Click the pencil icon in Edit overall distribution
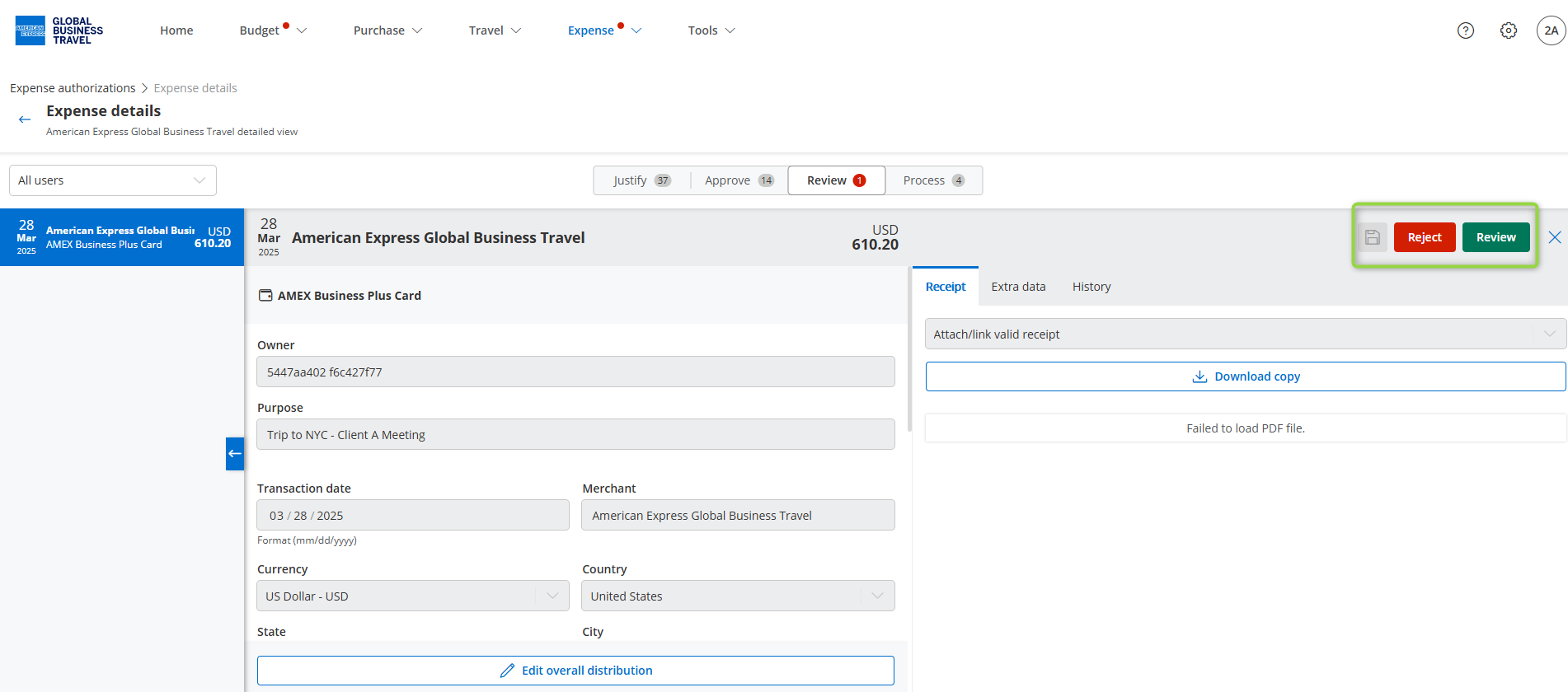The height and width of the screenshot is (692, 1568). (507, 671)
